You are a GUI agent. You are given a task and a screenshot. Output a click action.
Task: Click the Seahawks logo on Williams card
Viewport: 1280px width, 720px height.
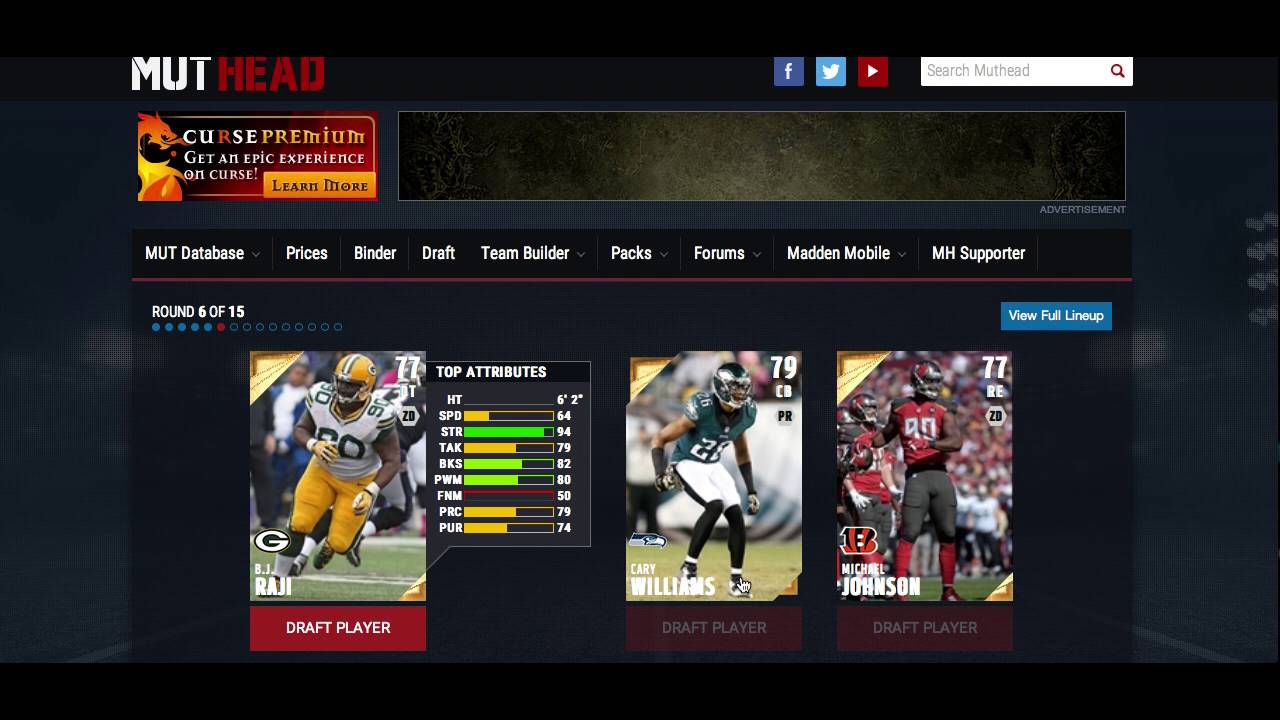647,541
